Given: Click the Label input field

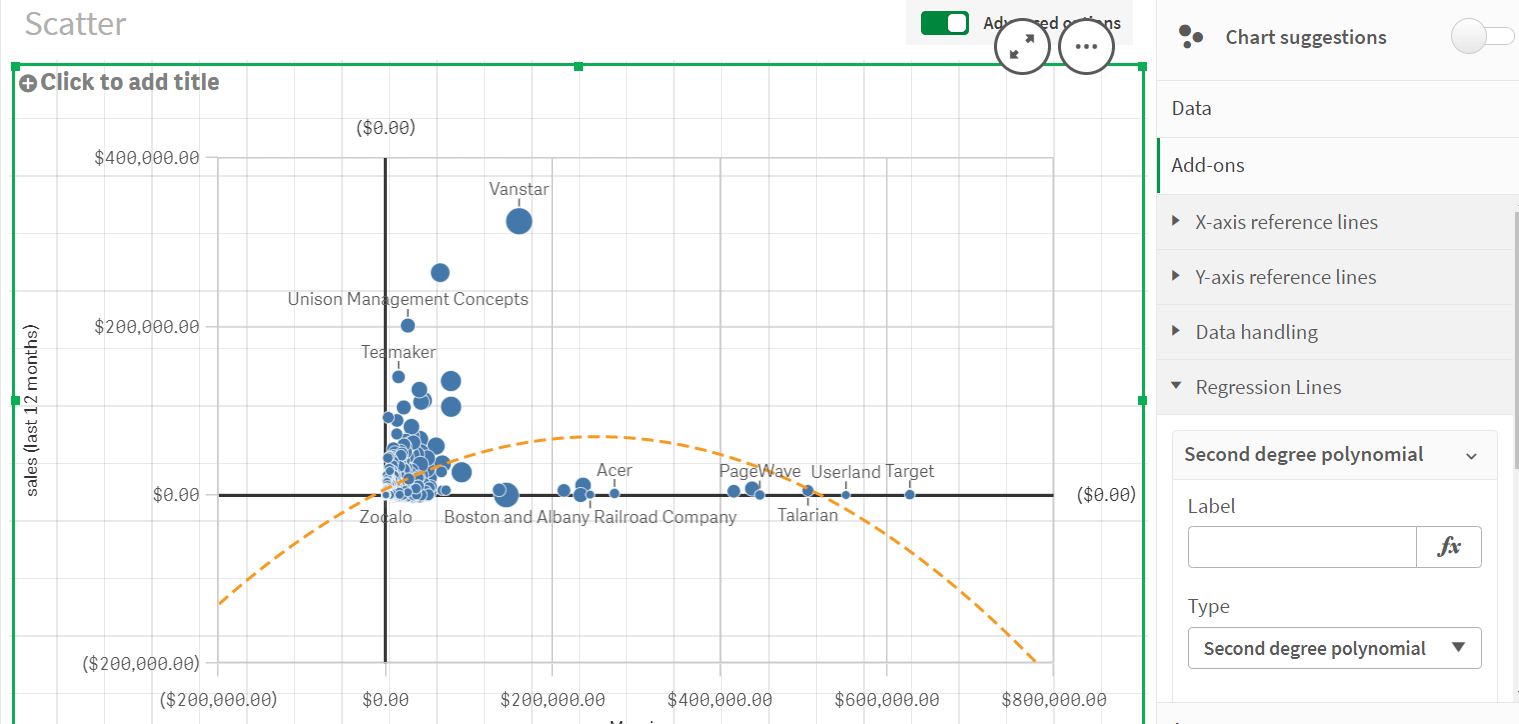Looking at the screenshot, I should click(x=1302, y=547).
